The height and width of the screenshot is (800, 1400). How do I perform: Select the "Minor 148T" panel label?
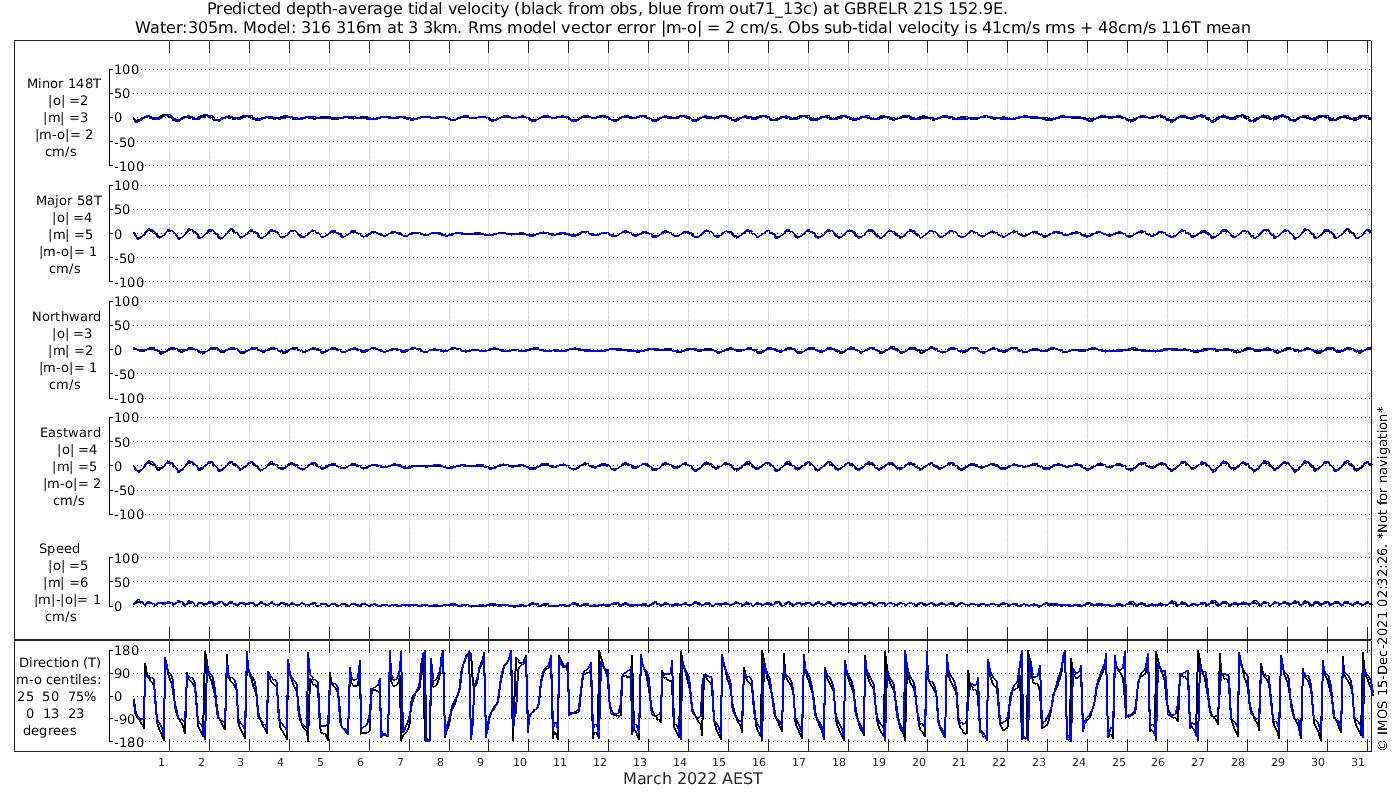64,84
